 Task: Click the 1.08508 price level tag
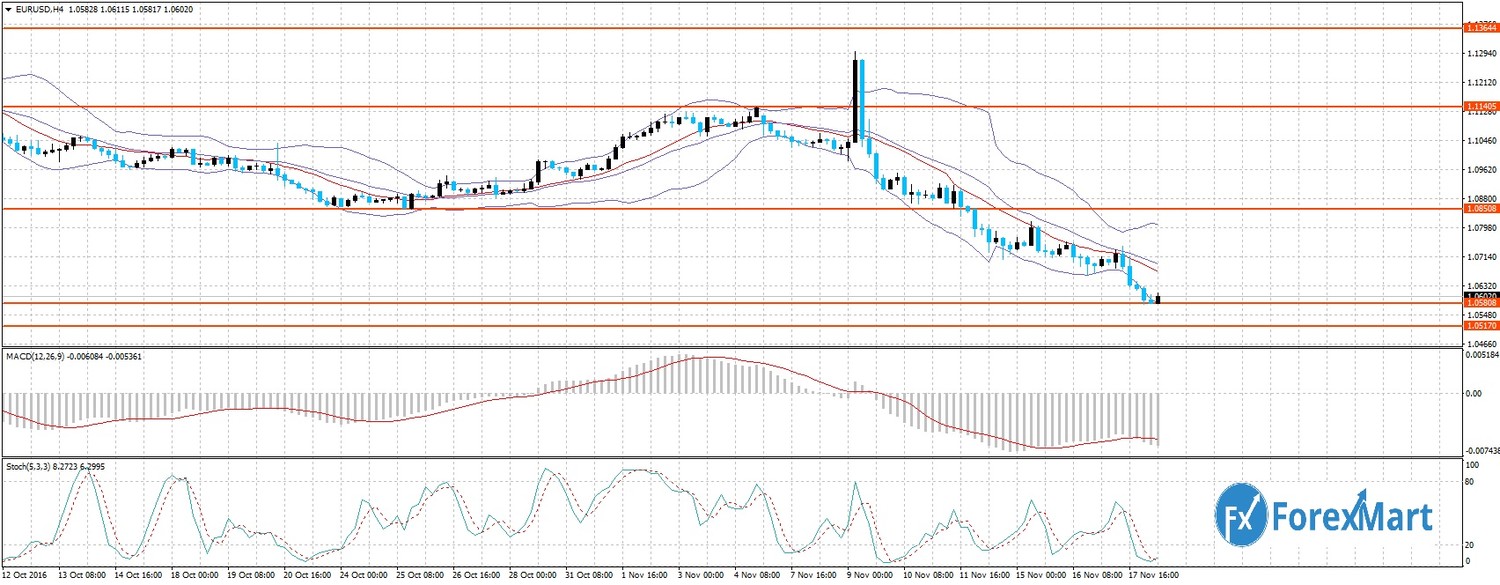[1480, 209]
